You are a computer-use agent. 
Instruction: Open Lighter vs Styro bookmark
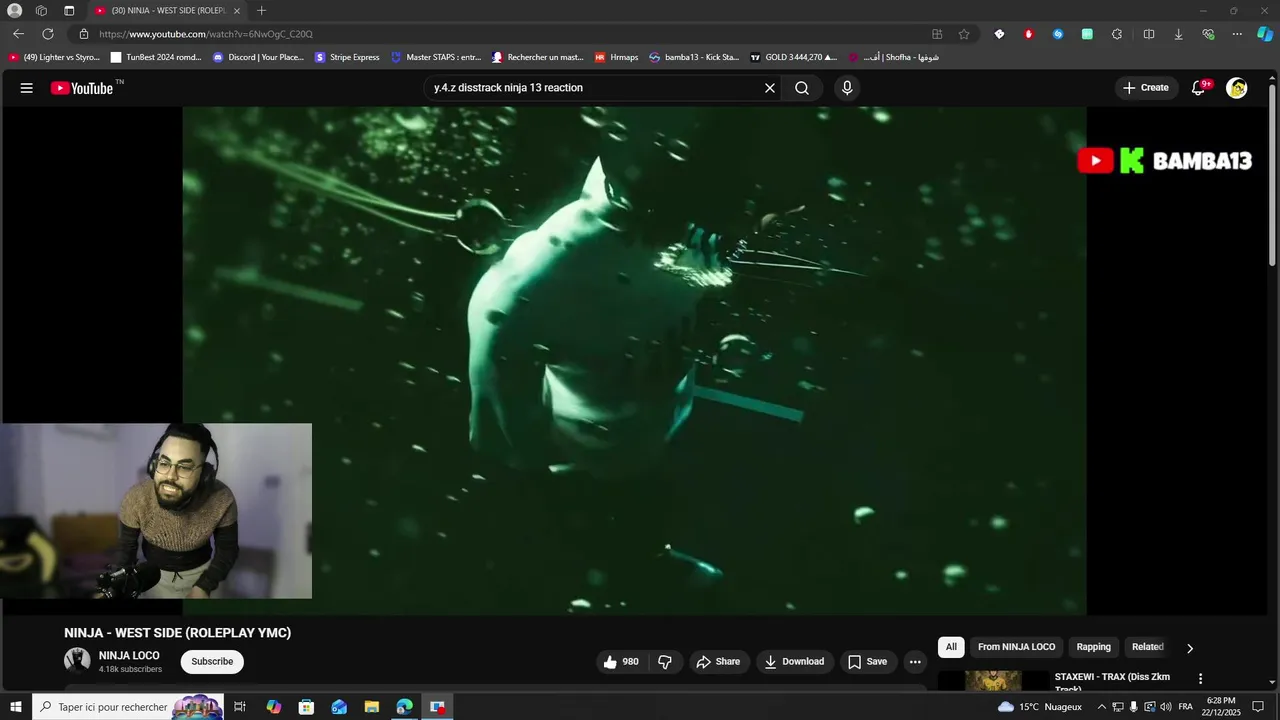55,57
